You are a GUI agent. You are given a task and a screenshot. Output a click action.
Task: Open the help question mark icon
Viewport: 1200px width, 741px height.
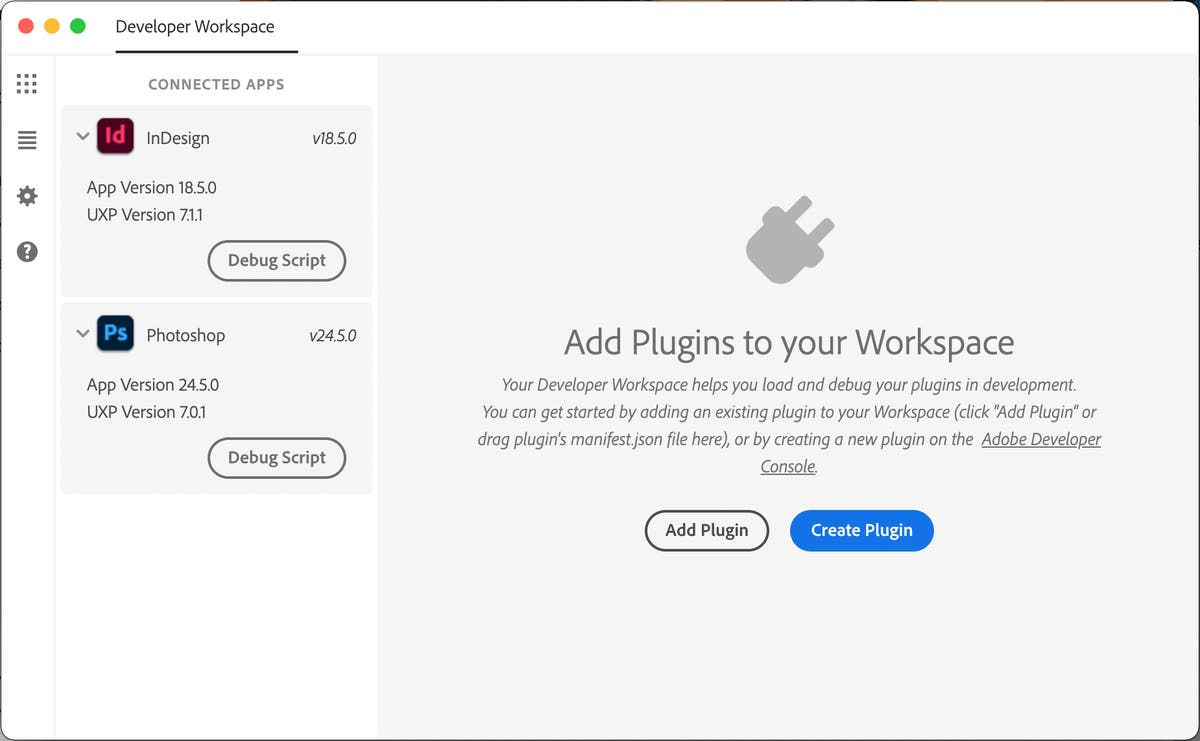tap(27, 252)
